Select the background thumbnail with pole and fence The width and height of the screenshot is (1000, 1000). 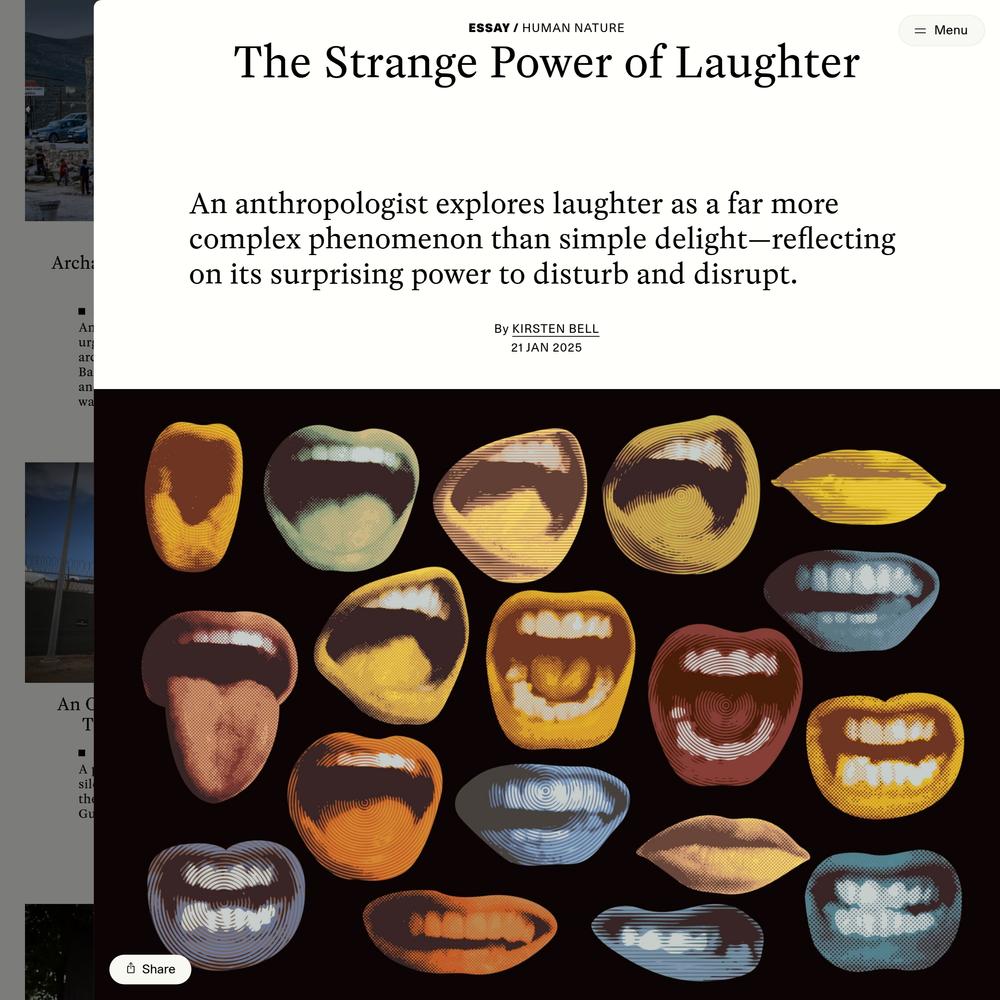(x=59, y=572)
